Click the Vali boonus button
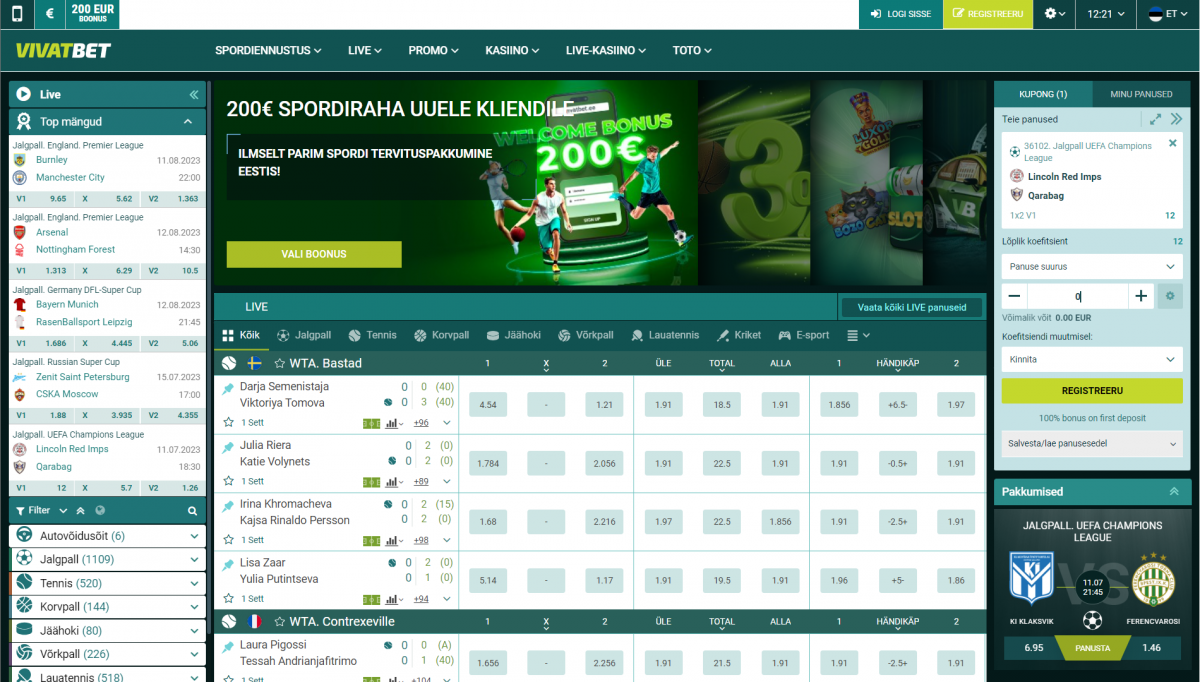The image size is (1200, 682). (x=313, y=255)
